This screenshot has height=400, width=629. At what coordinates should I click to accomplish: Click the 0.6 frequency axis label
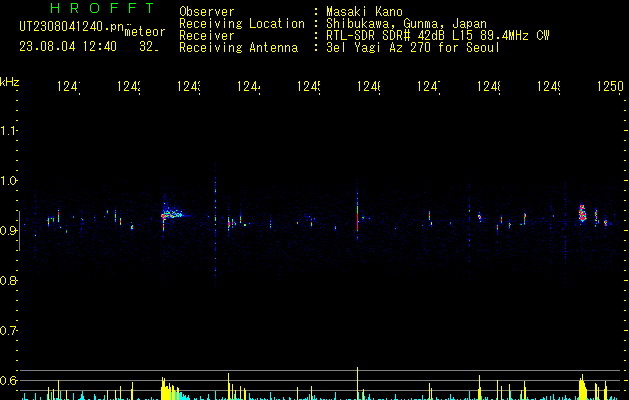pos(9,380)
